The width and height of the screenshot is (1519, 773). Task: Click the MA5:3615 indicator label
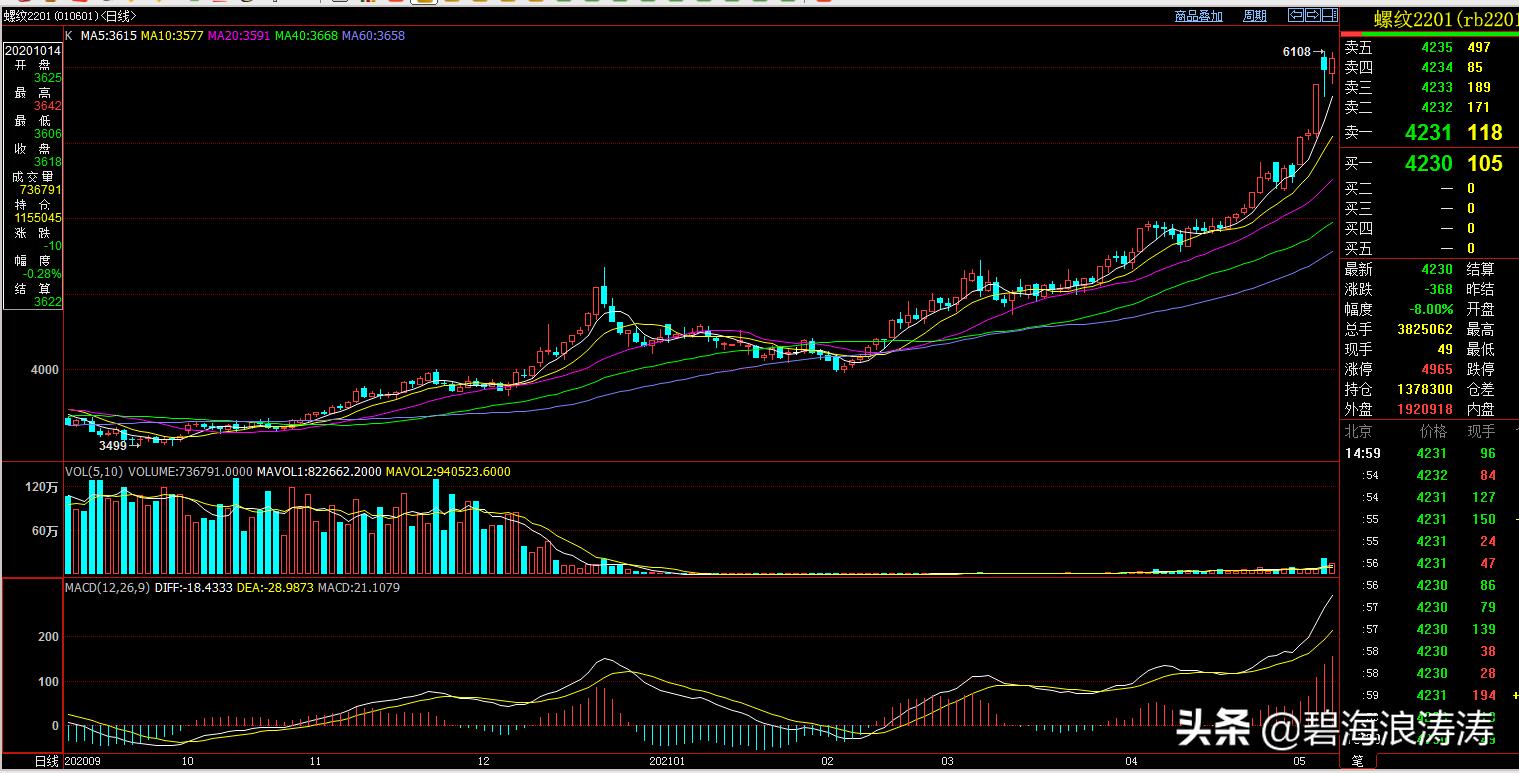click(x=109, y=36)
